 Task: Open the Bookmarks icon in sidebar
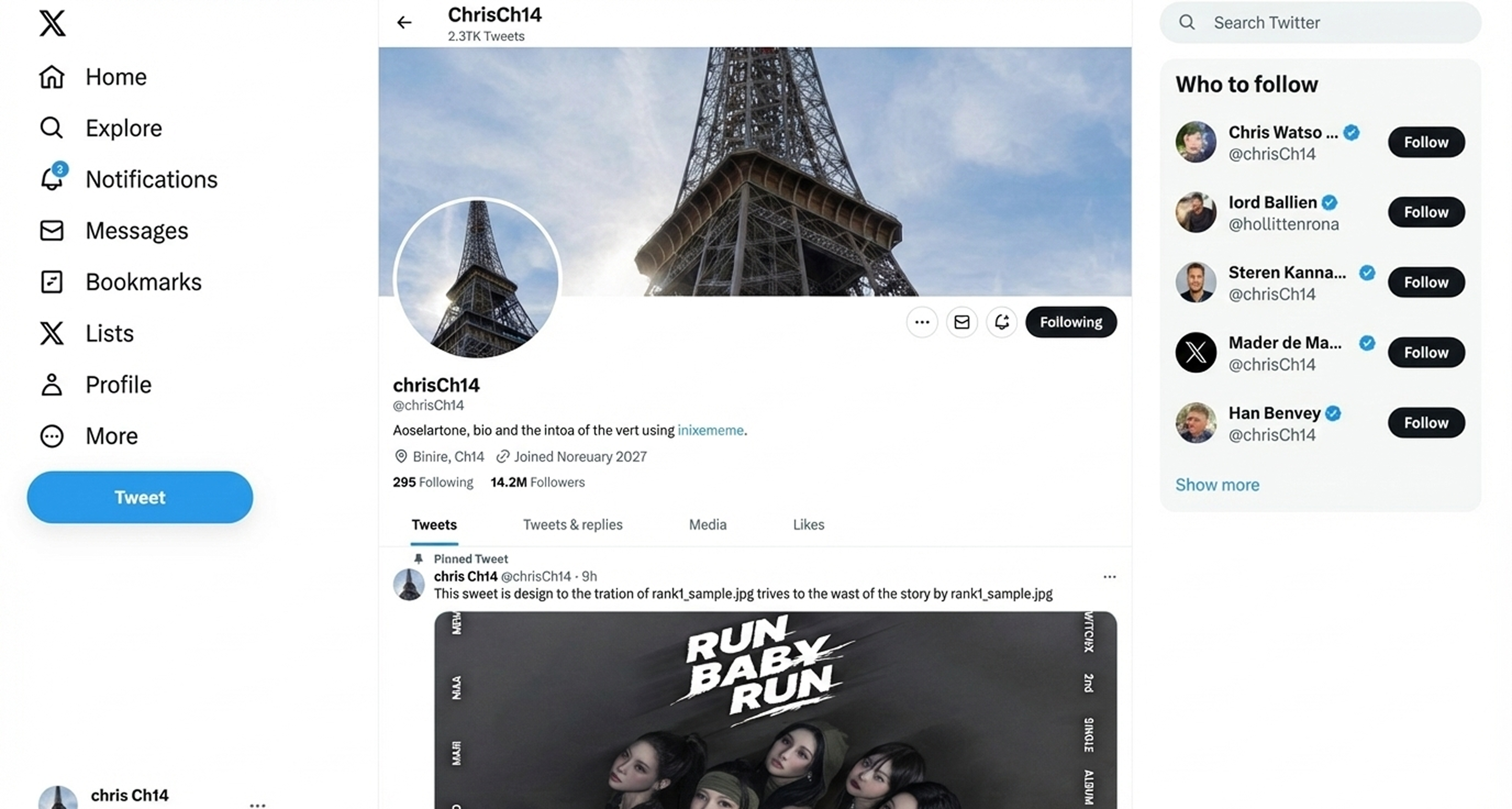pyautogui.click(x=52, y=282)
